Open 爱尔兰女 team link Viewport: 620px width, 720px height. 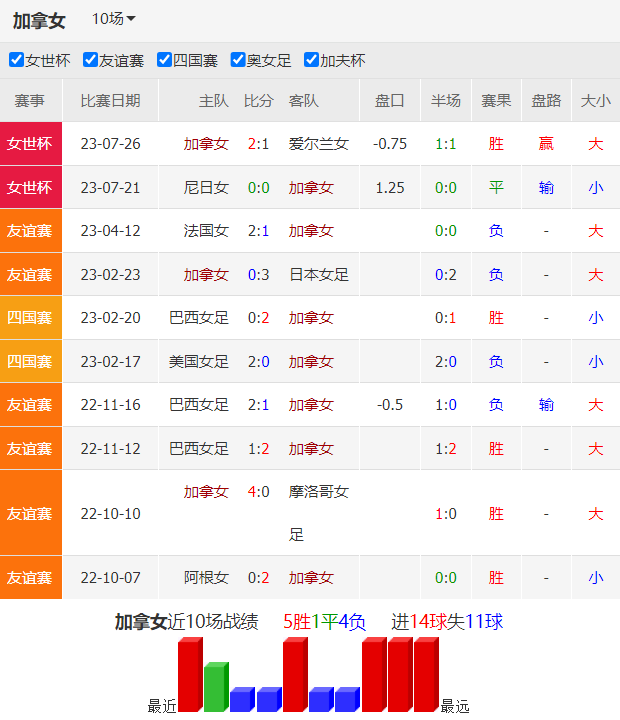pos(318,144)
